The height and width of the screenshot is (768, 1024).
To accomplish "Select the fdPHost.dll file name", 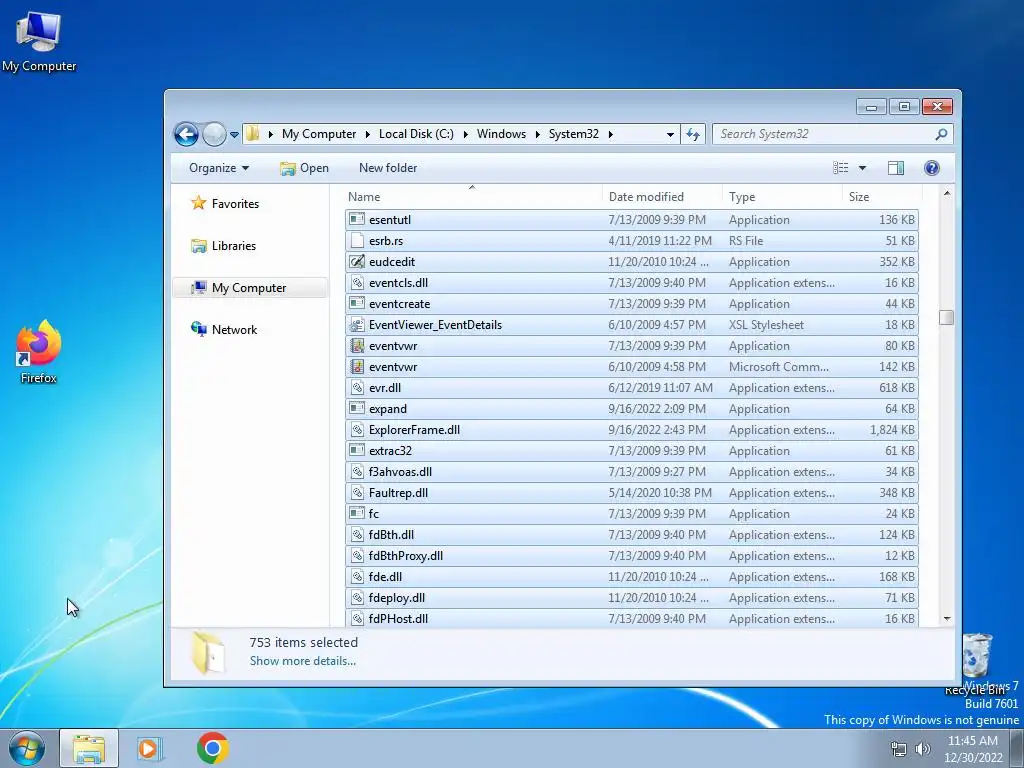I will (x=398, y=618).
